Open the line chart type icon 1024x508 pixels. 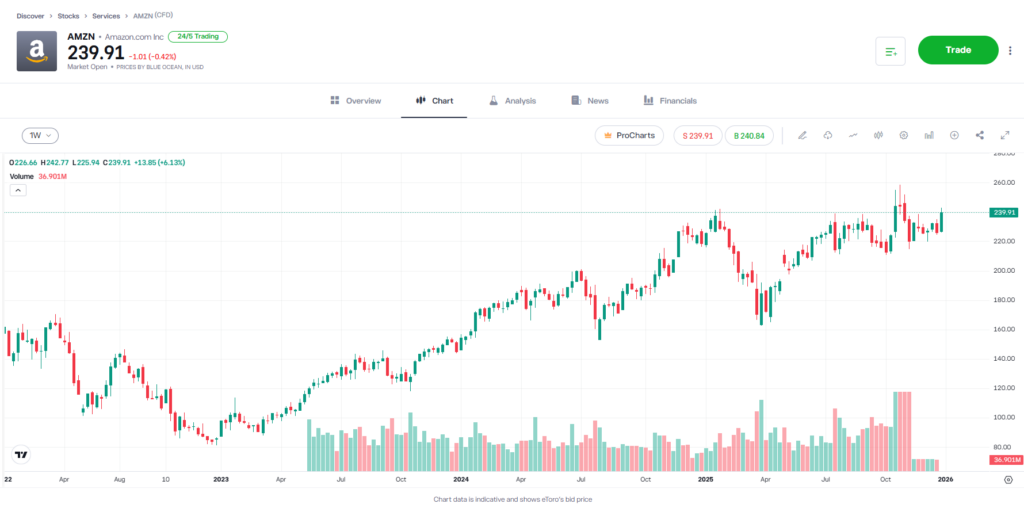tap(853, 135)
